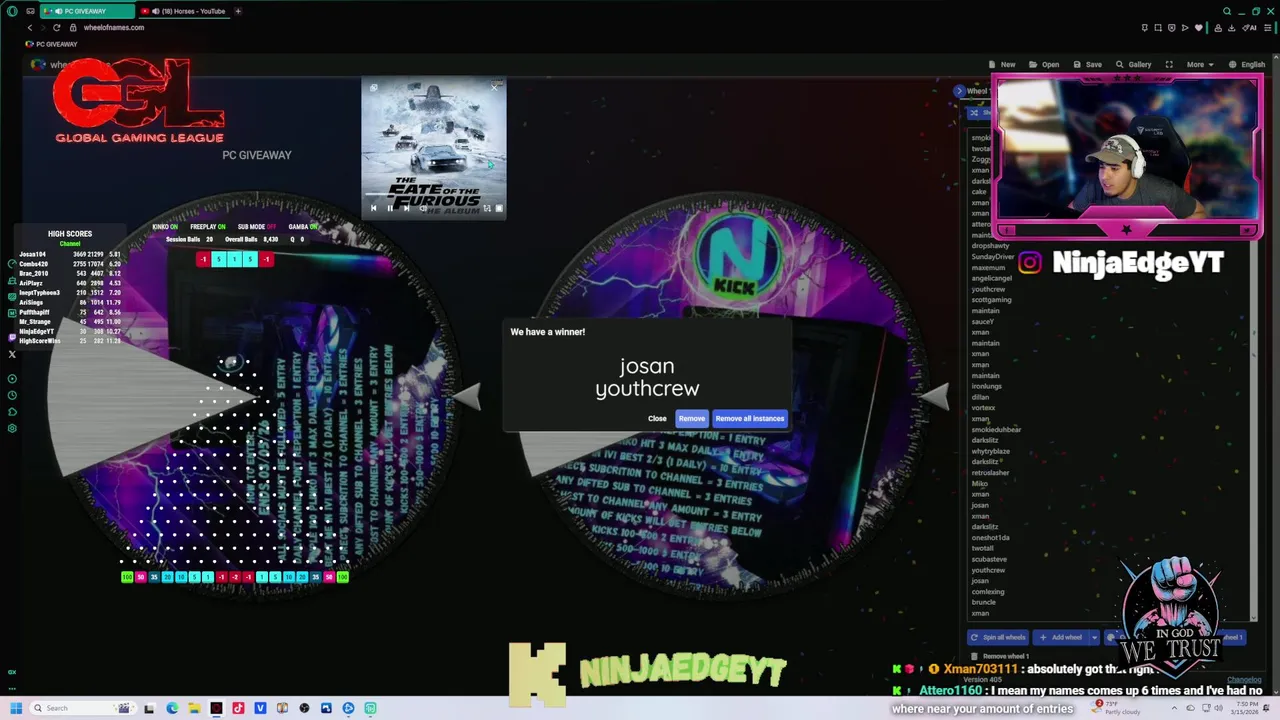Screen dimensions: 1280x720
Task: Select the ironlungs entry in the list
Action: point(986,386)
